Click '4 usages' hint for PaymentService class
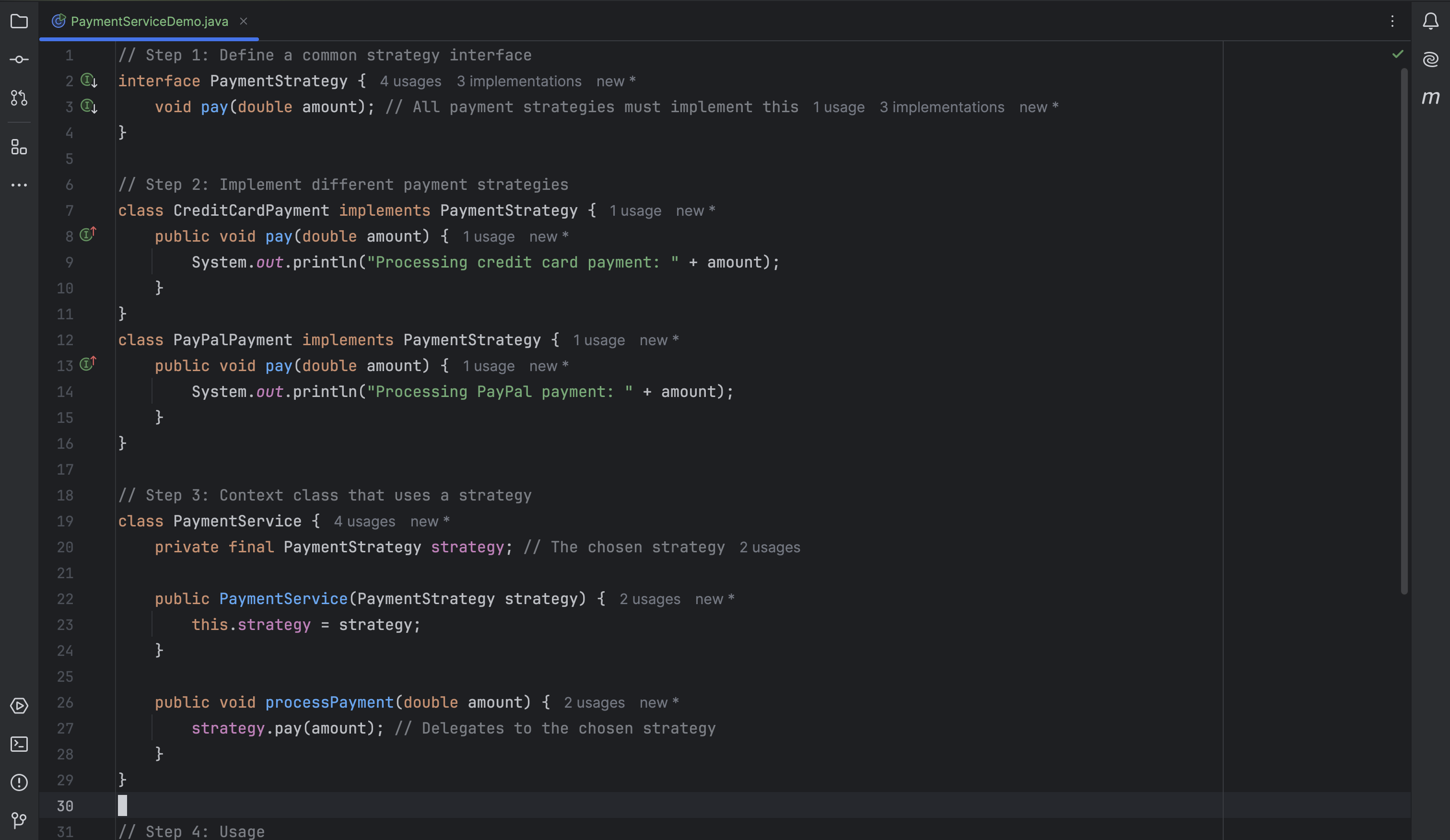Screen dimensions: 1450x840 [x=364, y=522]
